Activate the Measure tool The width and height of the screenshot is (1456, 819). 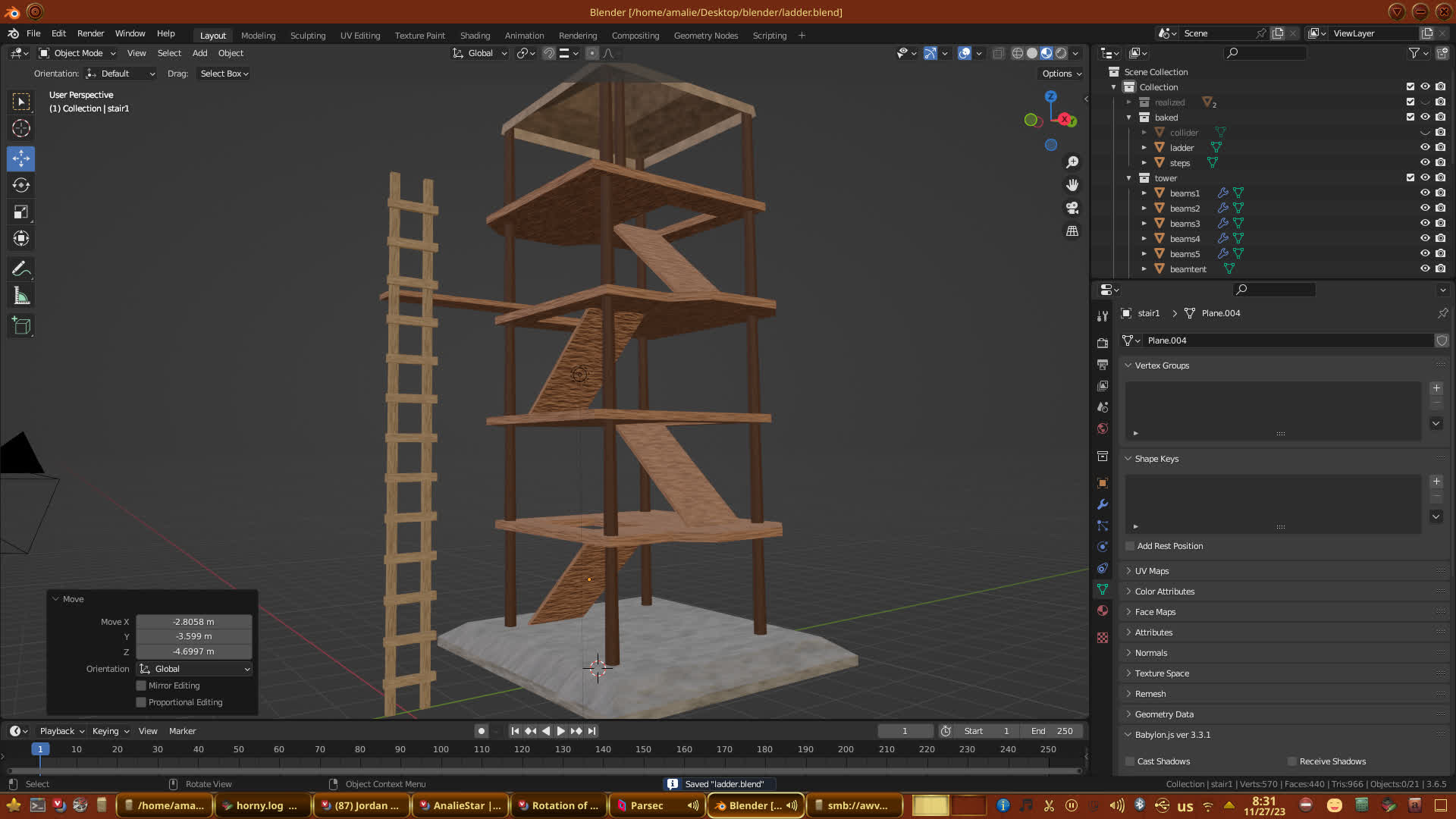tap(21, 297)
